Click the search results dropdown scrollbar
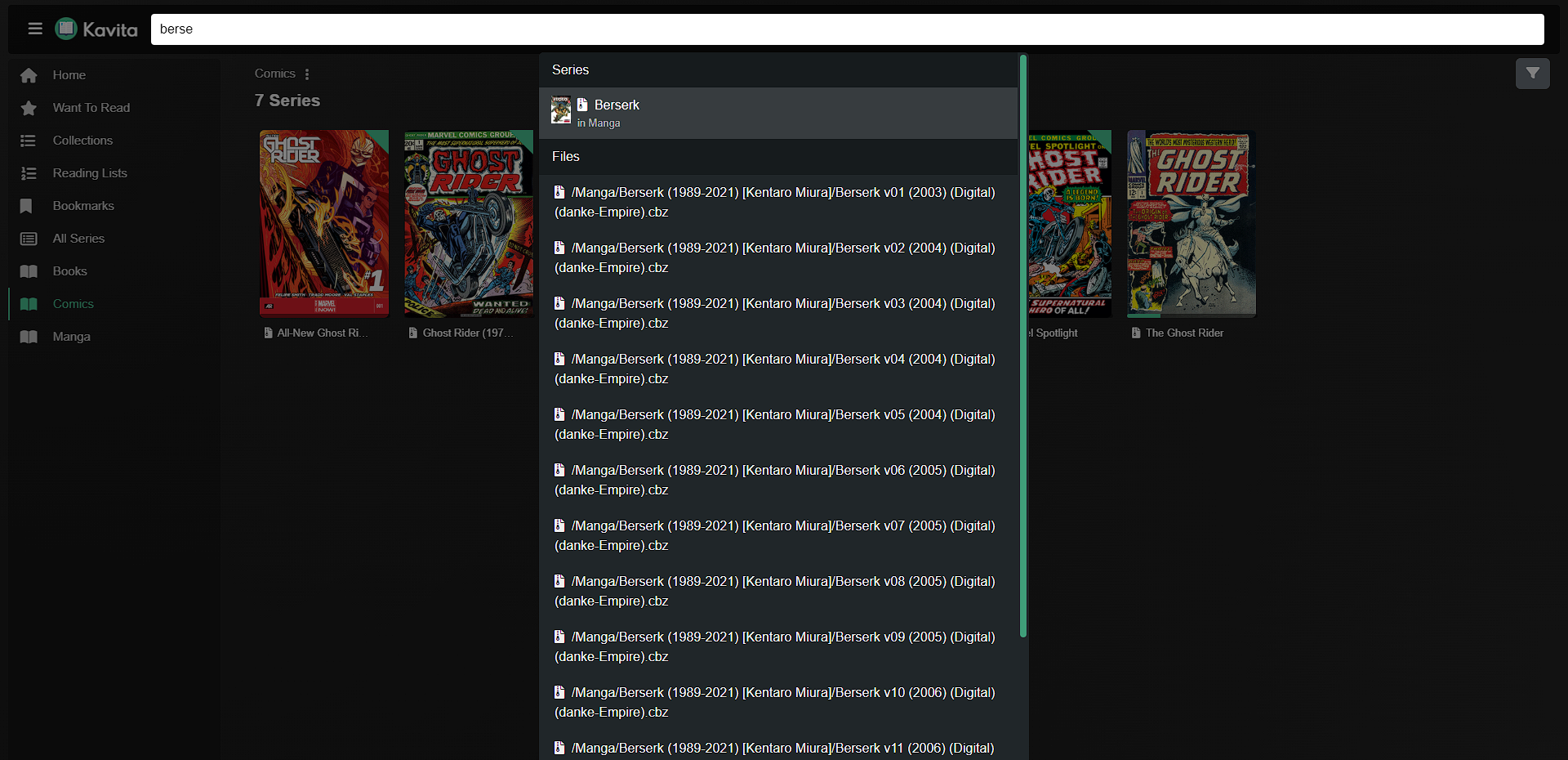1568x760 pixels. (1023, 346)
